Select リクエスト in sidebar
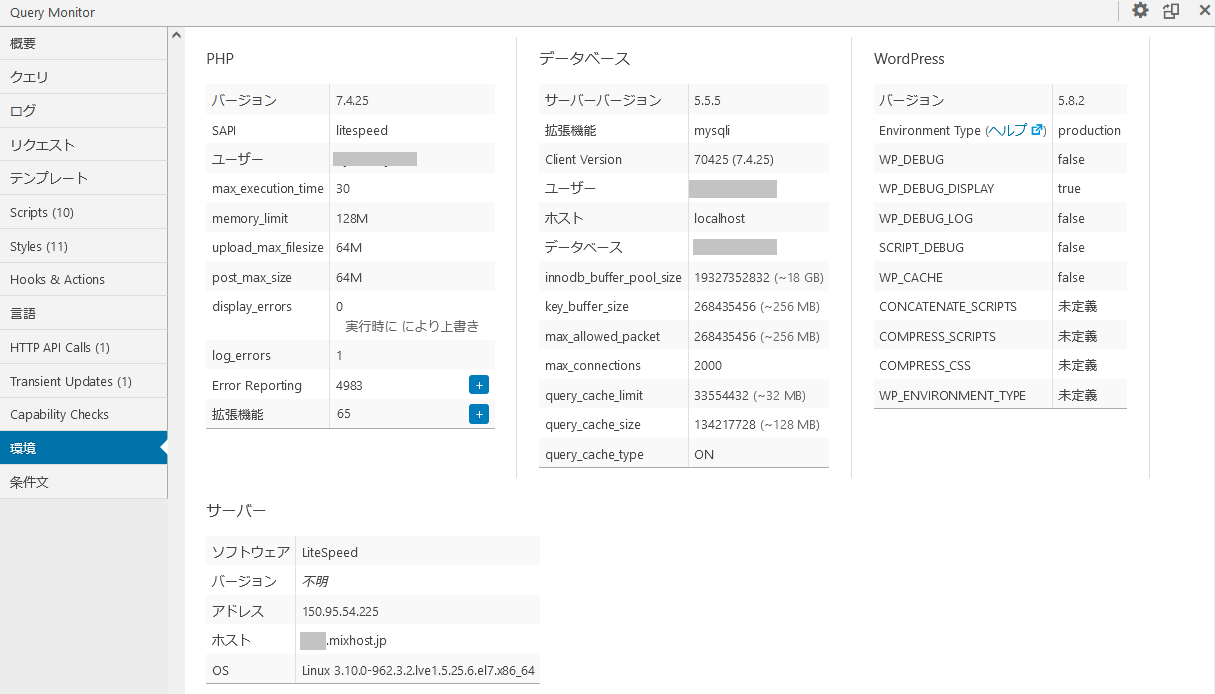Image resolution: width=1215 pixels, height=694 pixels. 83,145
